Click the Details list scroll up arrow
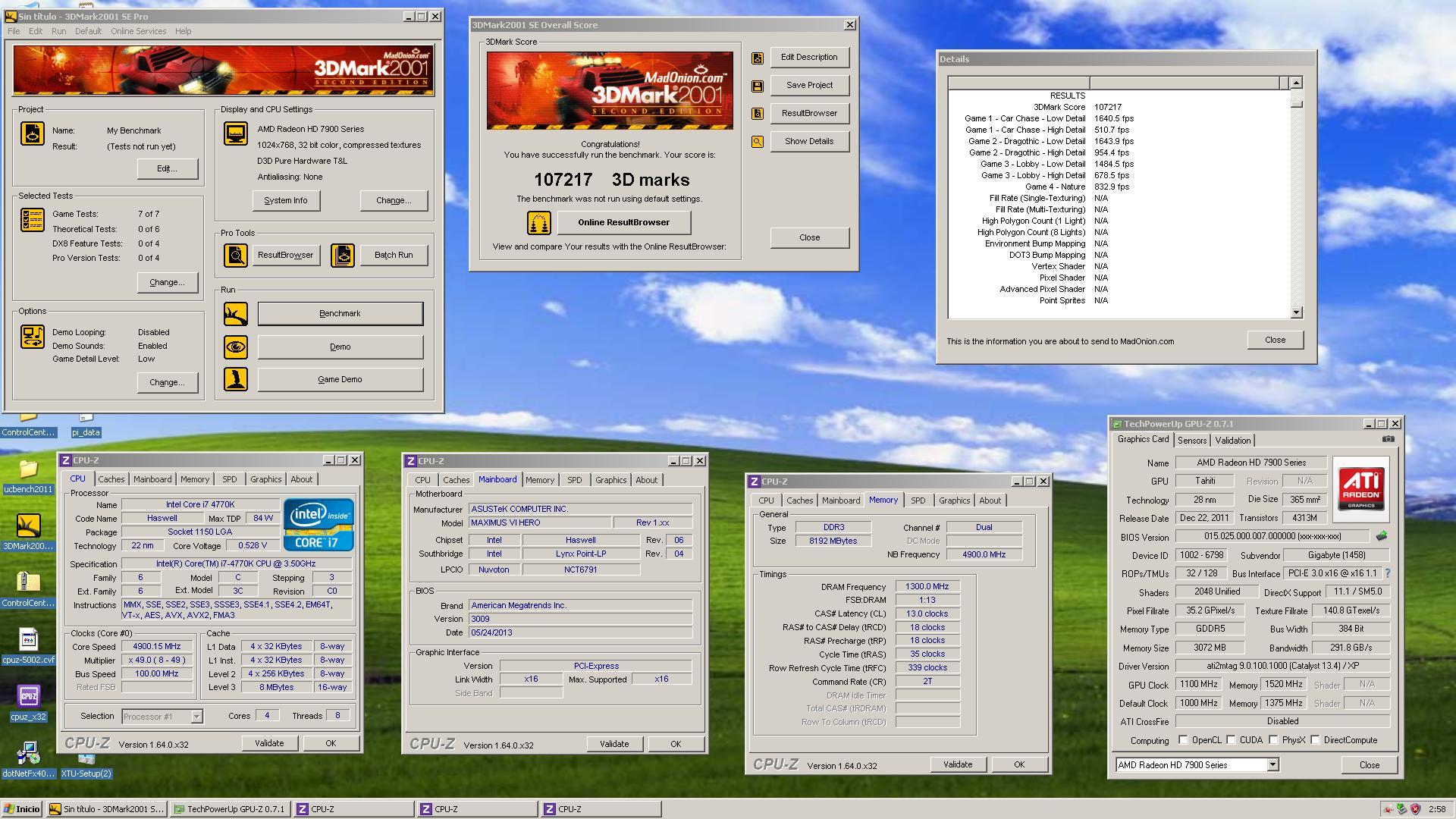The image size is (1456, 819). click(1296, 83)
